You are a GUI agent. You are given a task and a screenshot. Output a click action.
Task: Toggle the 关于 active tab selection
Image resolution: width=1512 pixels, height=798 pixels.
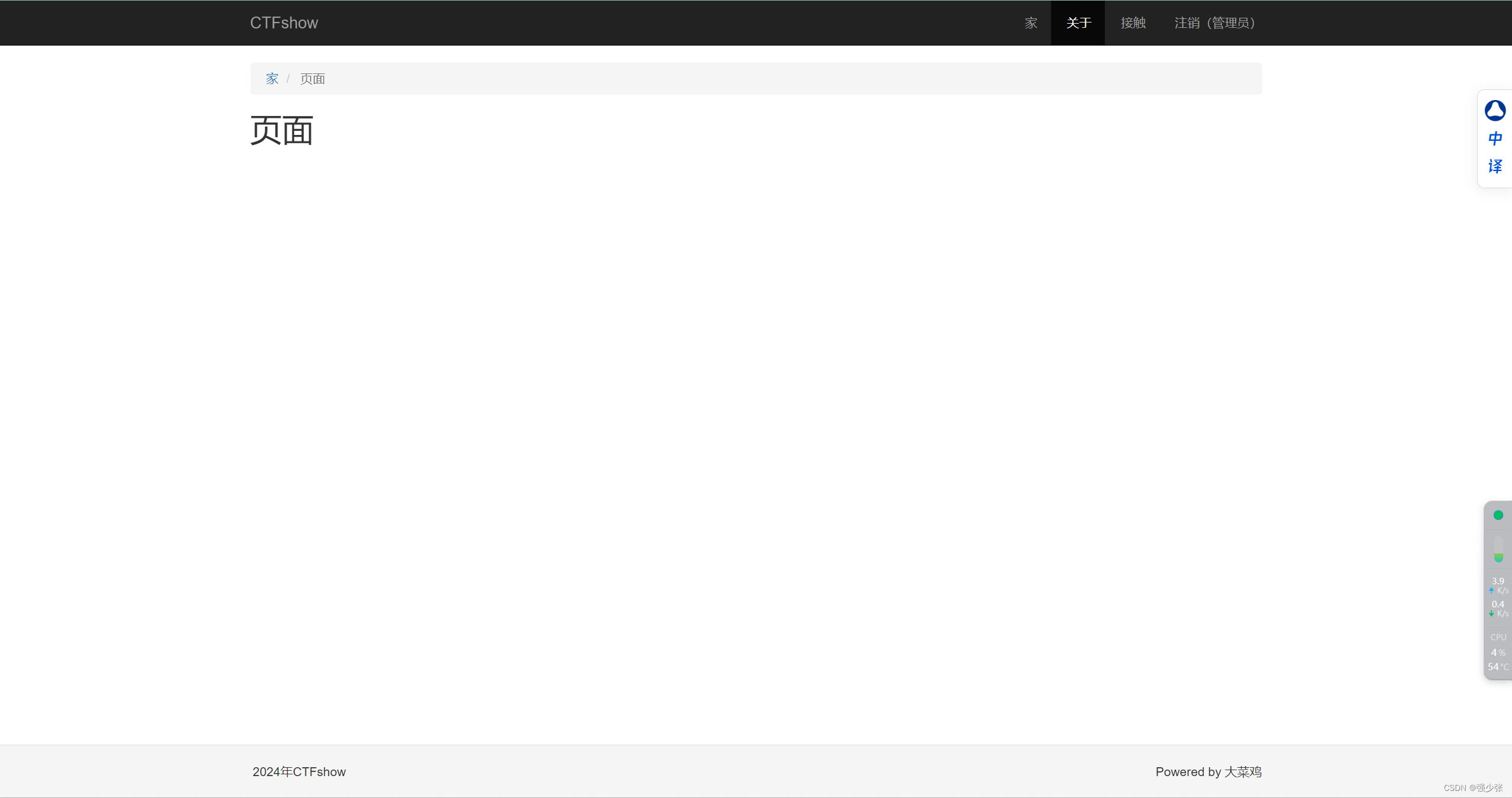[x=1077, y=23]
